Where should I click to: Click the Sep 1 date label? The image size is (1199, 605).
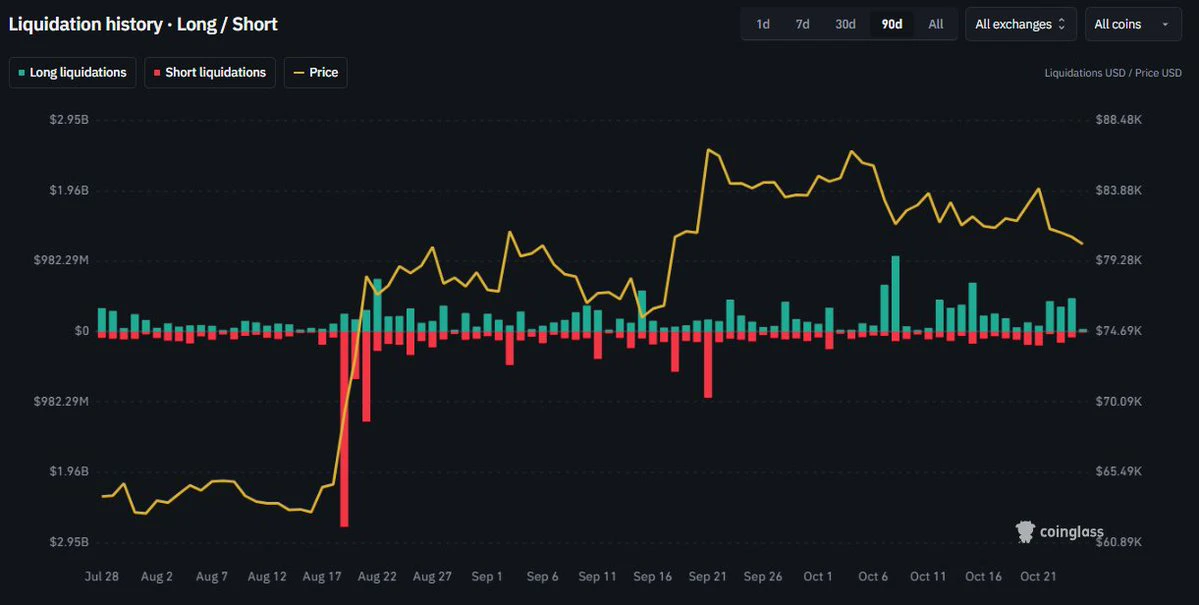point(487,577)
